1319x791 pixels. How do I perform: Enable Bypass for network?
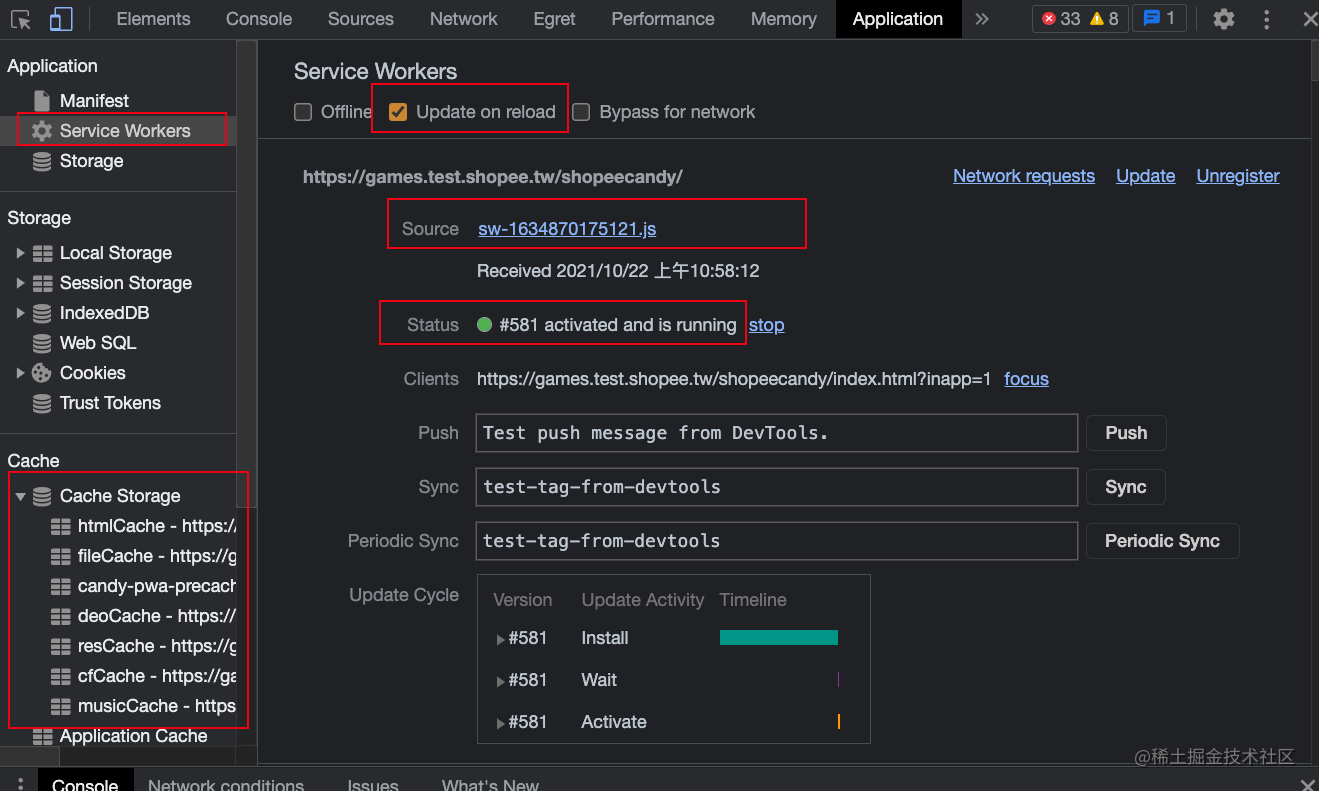[581, 112]
